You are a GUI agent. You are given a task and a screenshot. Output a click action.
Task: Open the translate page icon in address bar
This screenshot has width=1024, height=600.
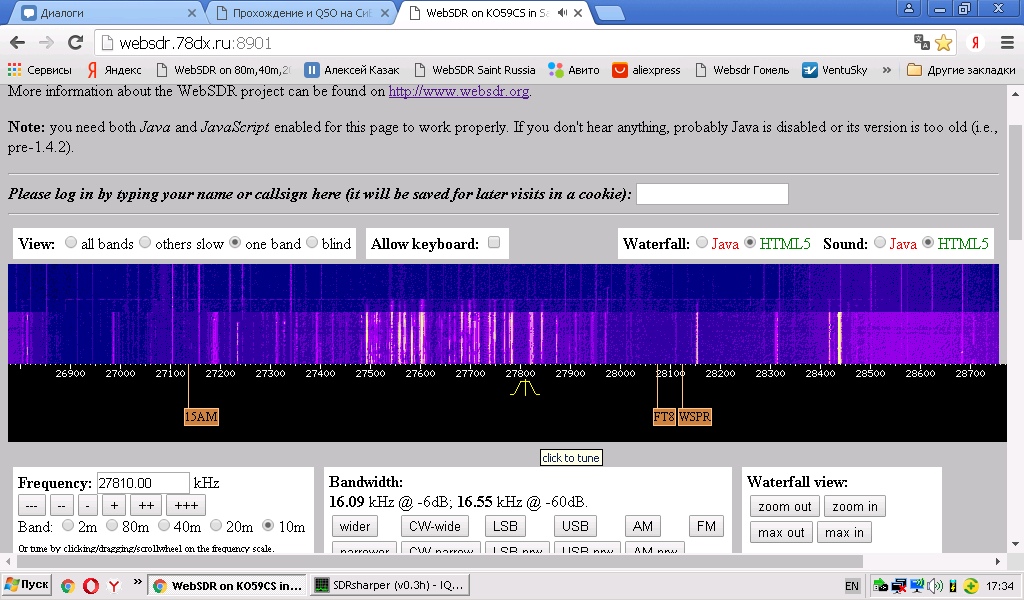[x=921, y=42]
